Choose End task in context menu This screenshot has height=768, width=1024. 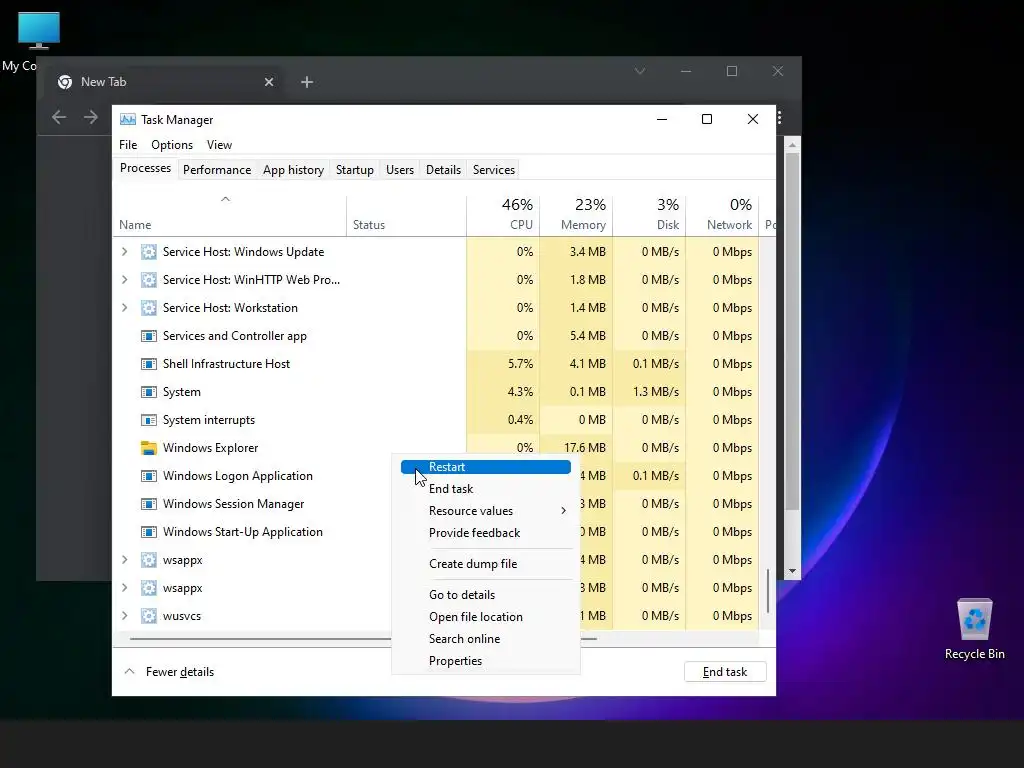[486, 489]
